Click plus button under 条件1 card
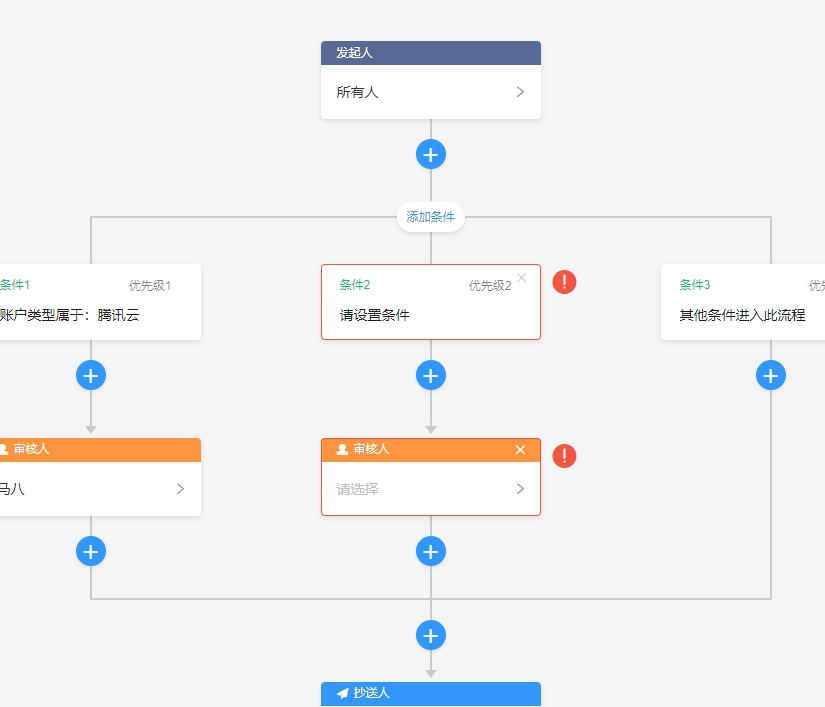825x707 pixels. click(x=91, y=376)
